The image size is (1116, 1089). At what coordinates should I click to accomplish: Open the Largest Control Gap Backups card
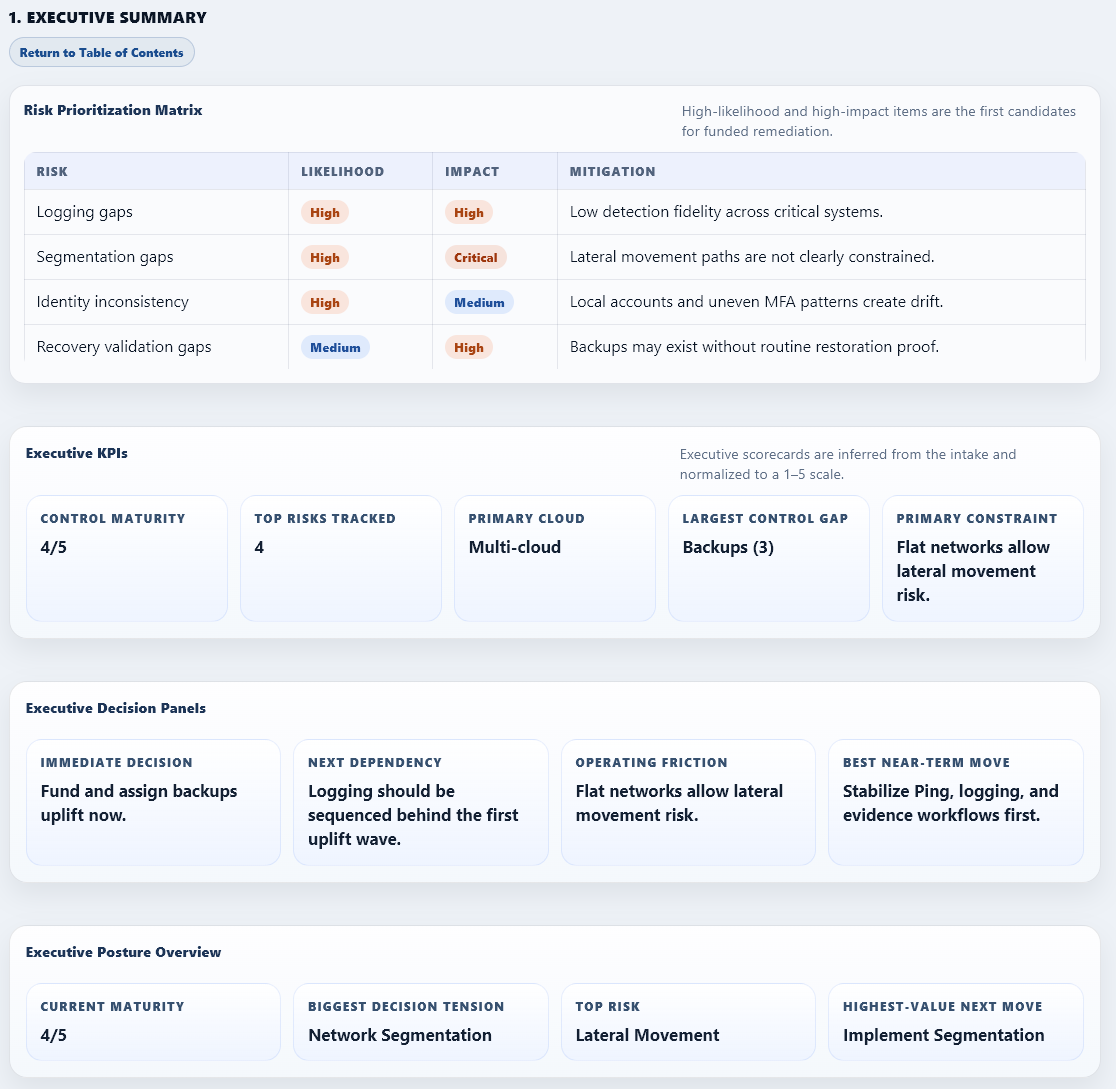pyautogui.click(x=768, y=557)
